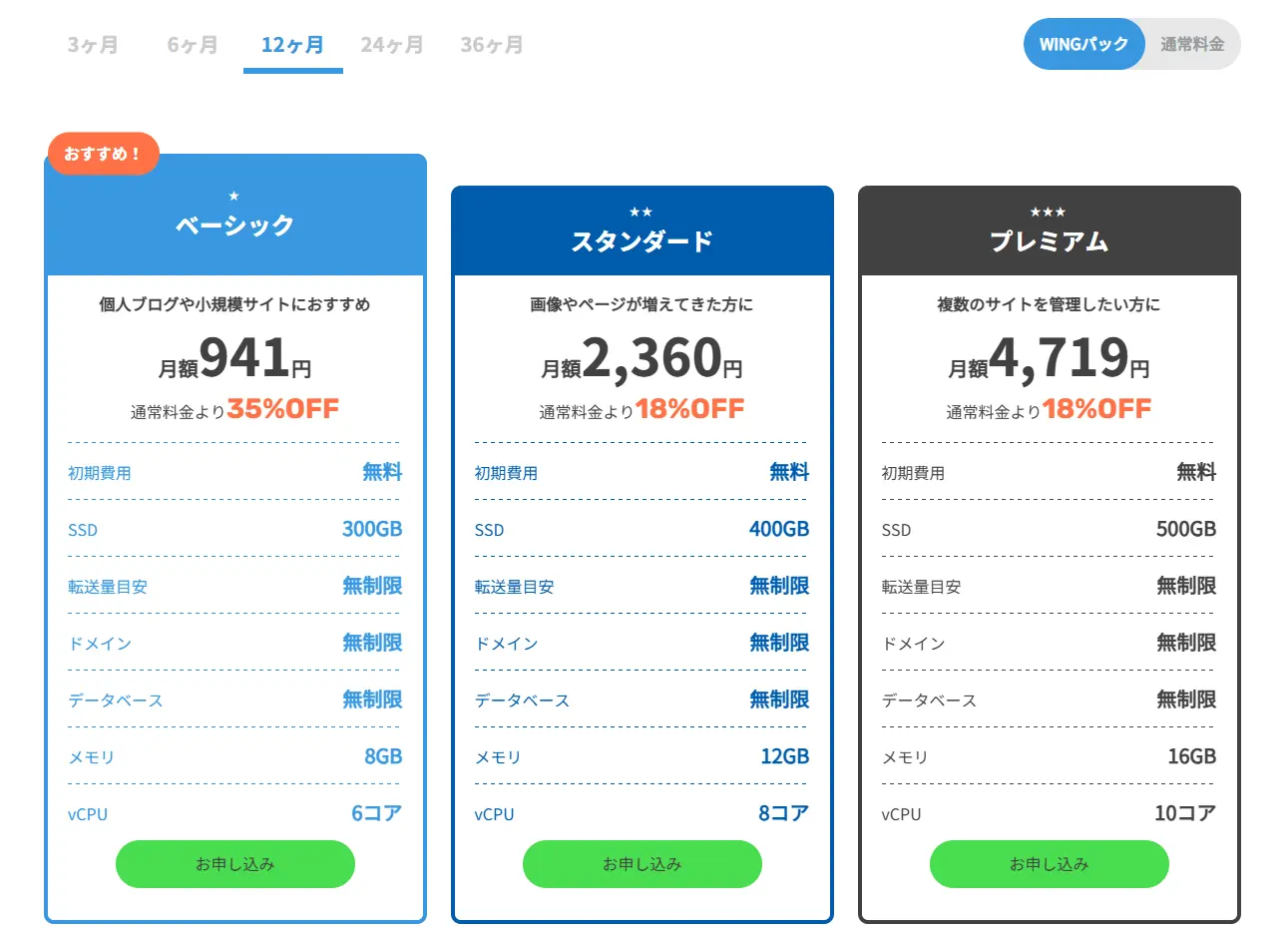Click the single star above ベーシック
This screenshot has width=1288, height=931.
[x=234, y=197]
